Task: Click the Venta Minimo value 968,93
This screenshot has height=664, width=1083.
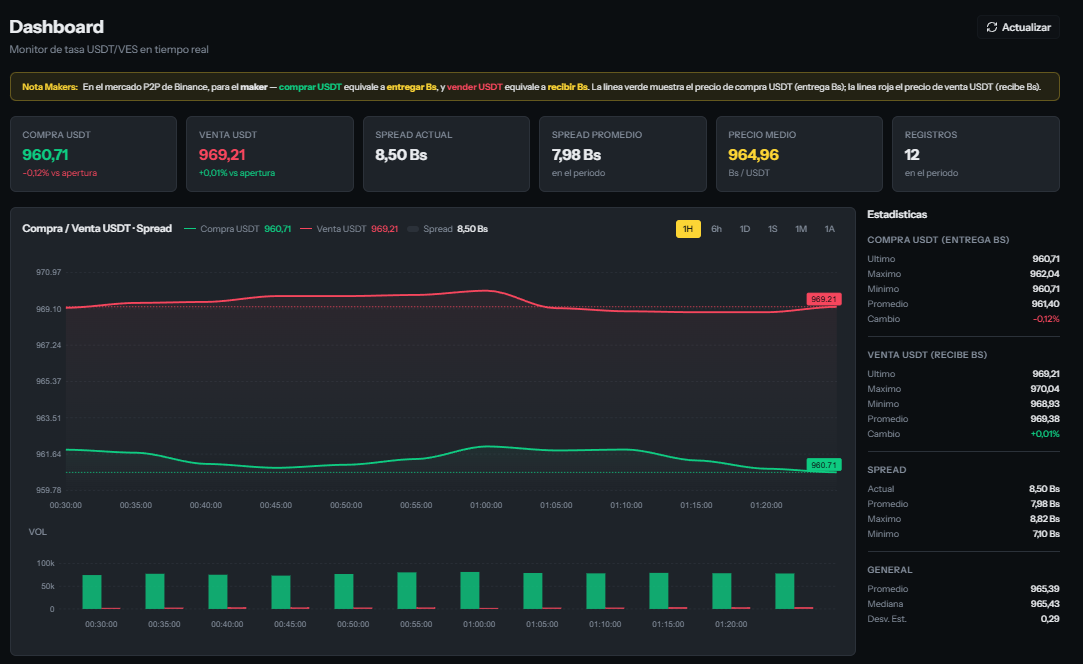Action: (x=1044, y=404)
